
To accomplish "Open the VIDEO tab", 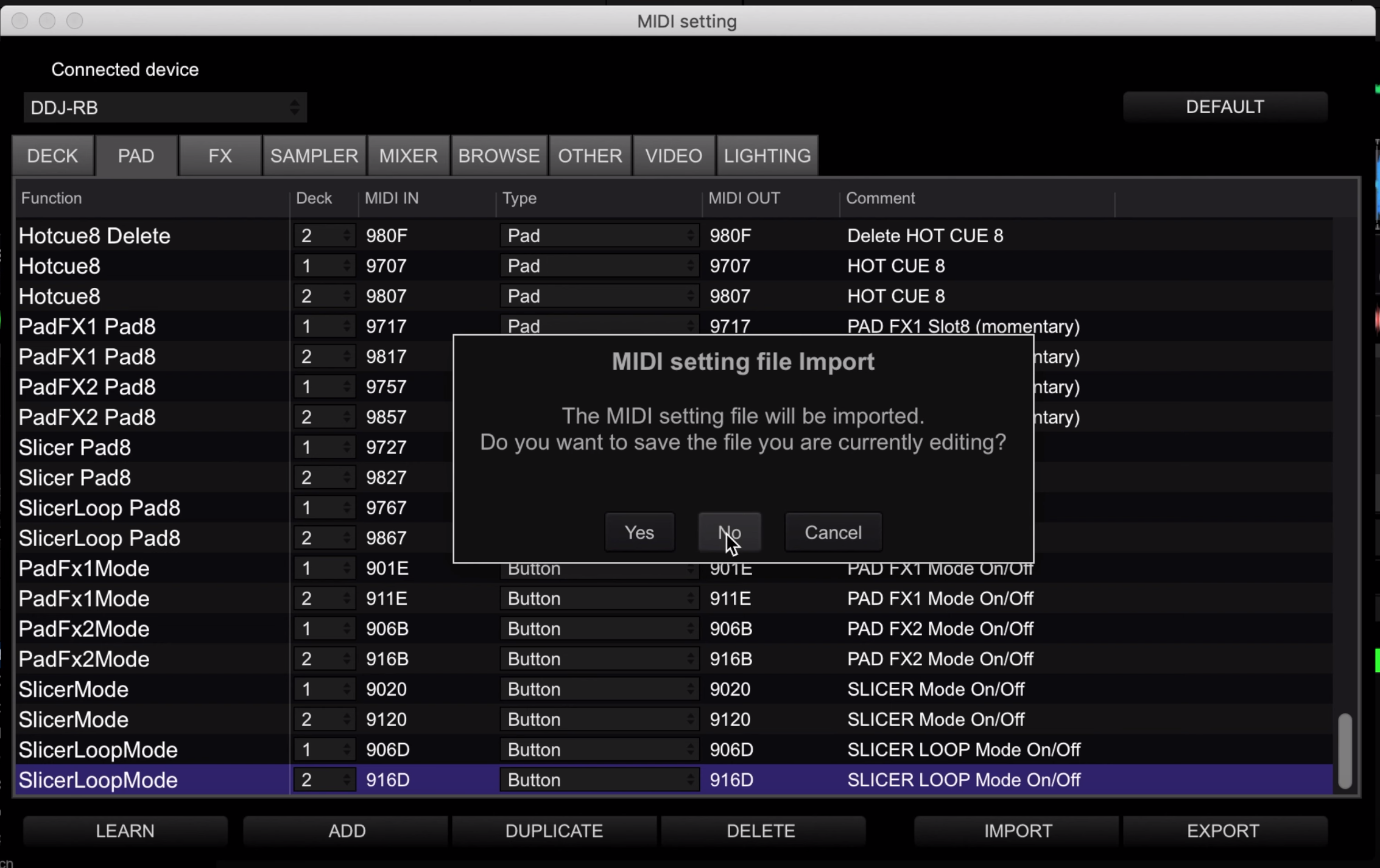I will (x=673, y=155).
